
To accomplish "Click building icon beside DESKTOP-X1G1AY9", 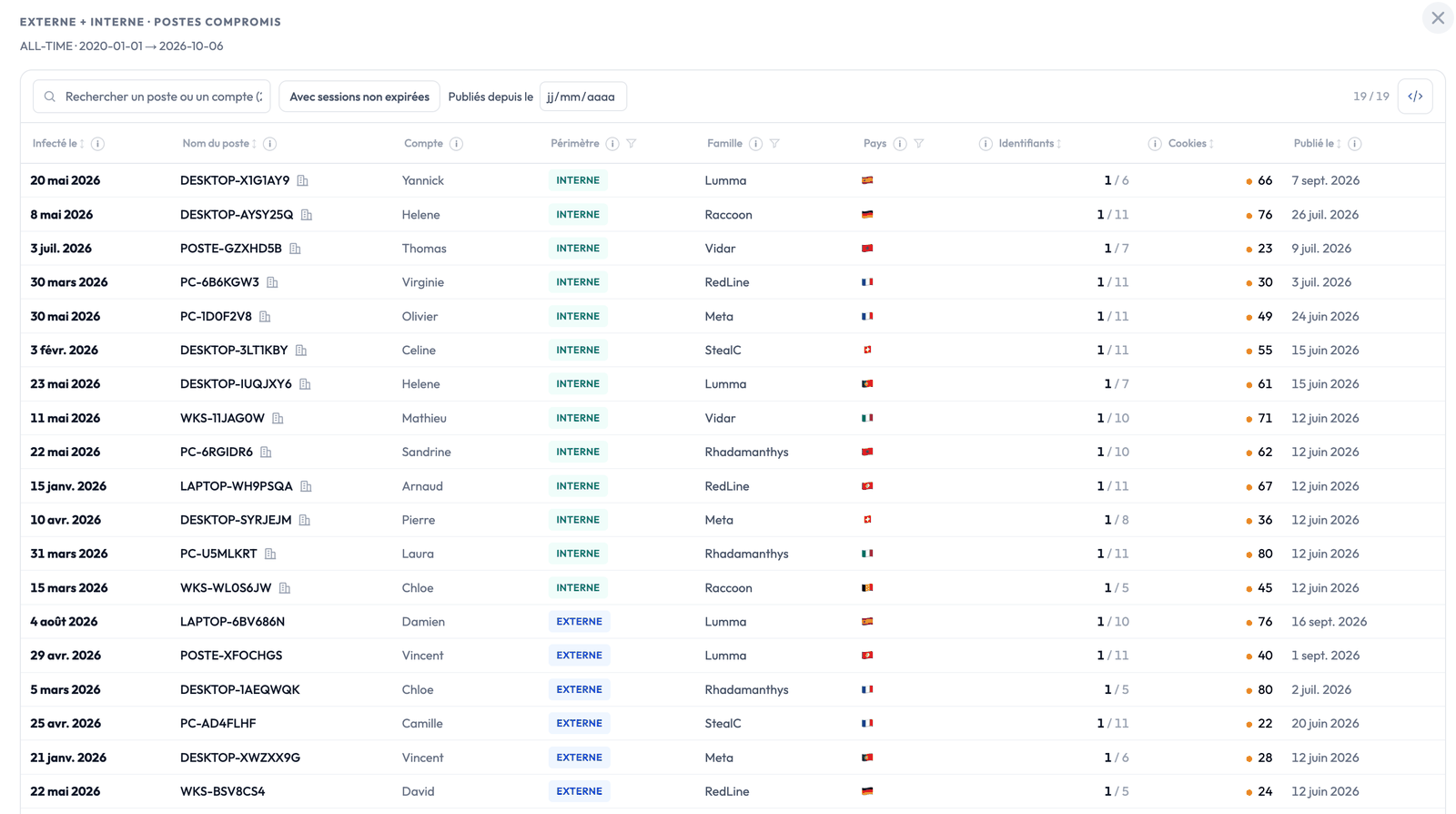I will (x=303, y=181).
